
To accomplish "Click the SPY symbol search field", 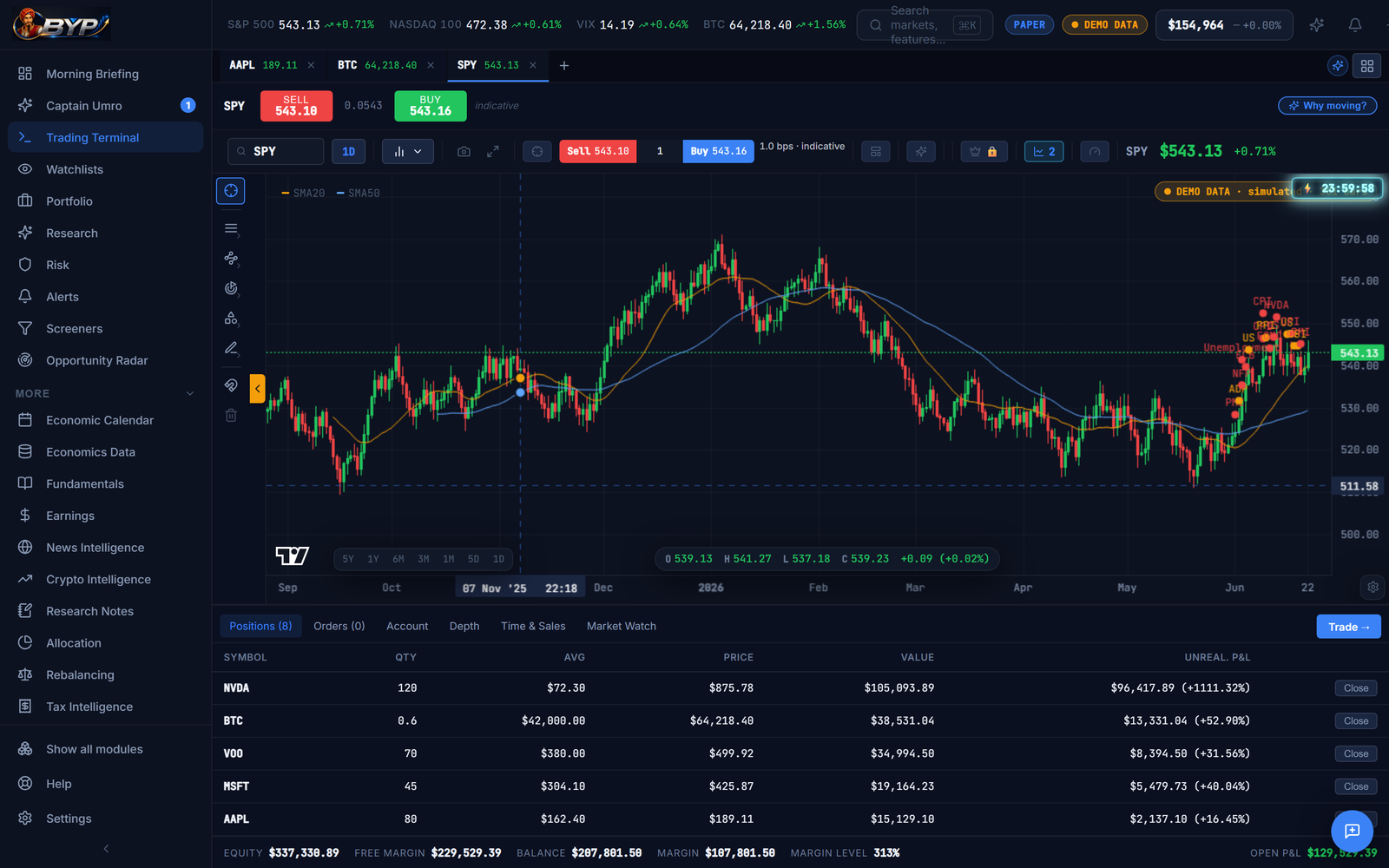I will click(x=276, y=151).
